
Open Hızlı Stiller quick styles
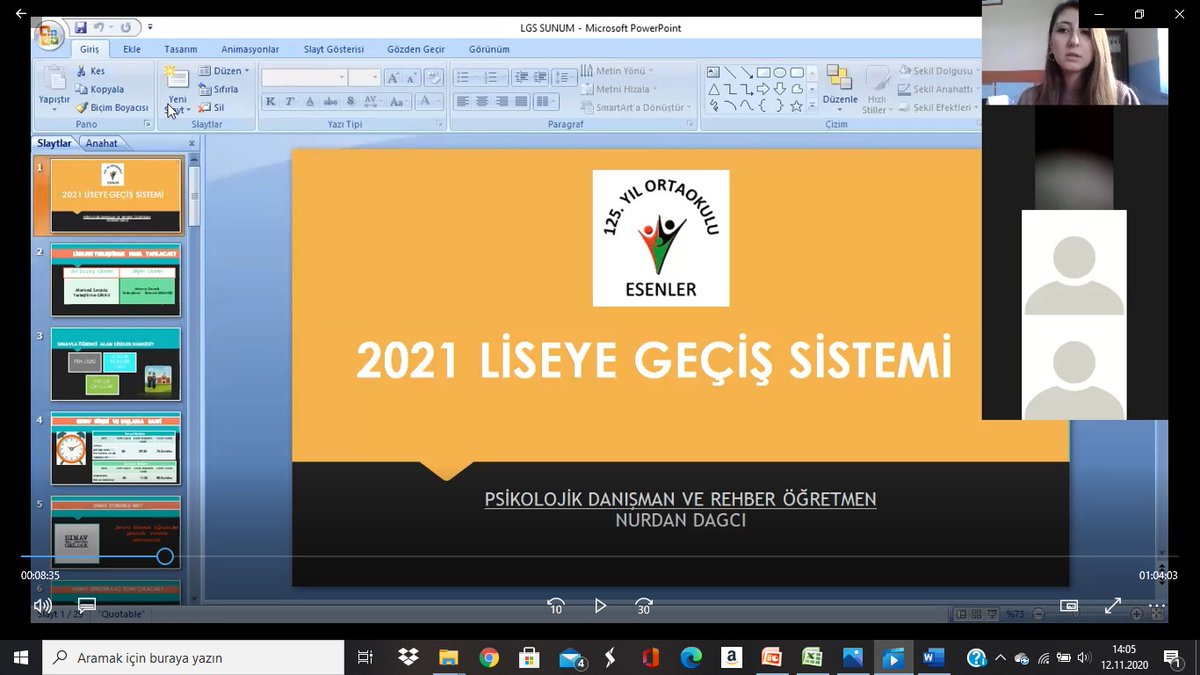tap(877, 91)
